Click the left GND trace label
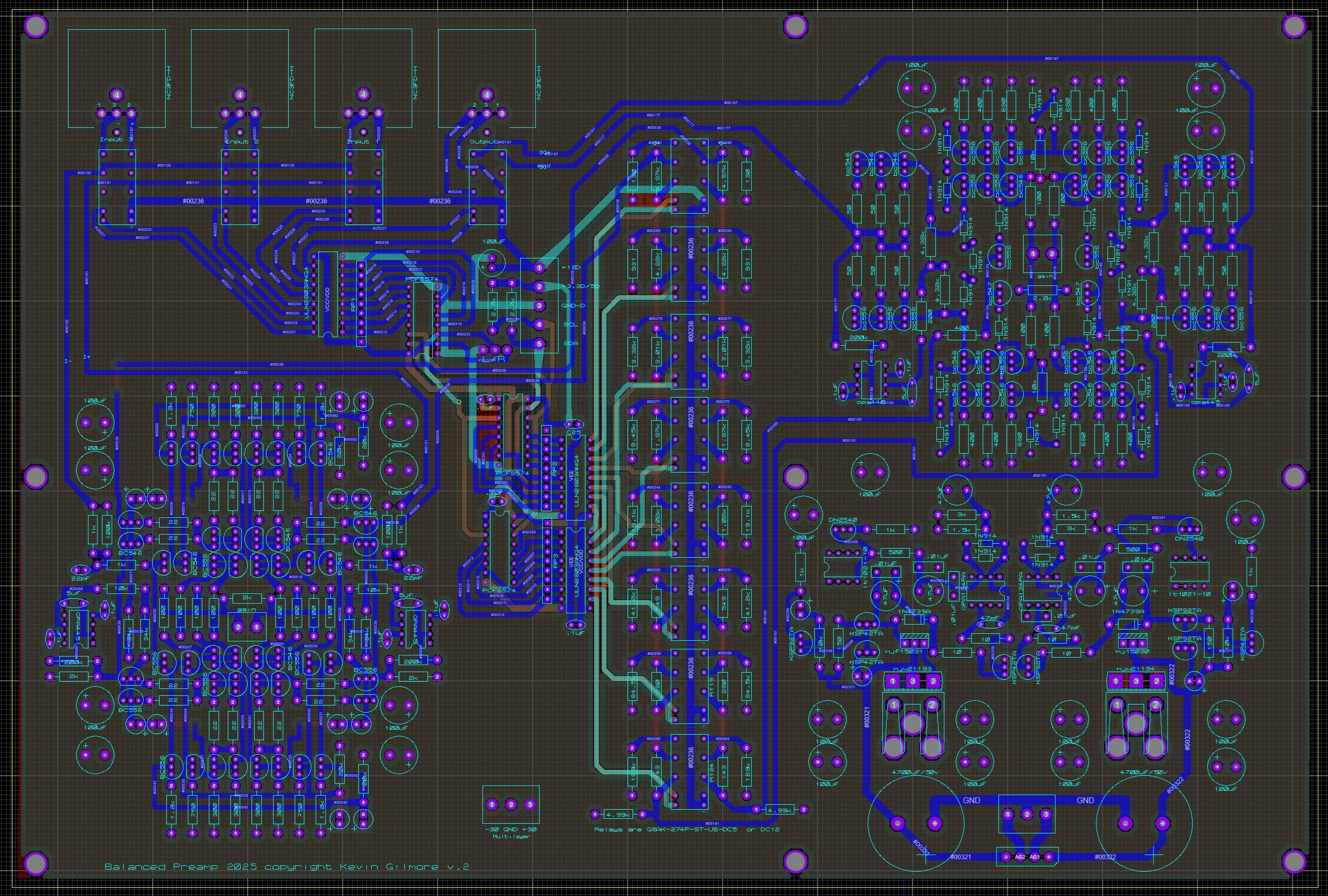 pyautogui.click(x=971, y=800)
